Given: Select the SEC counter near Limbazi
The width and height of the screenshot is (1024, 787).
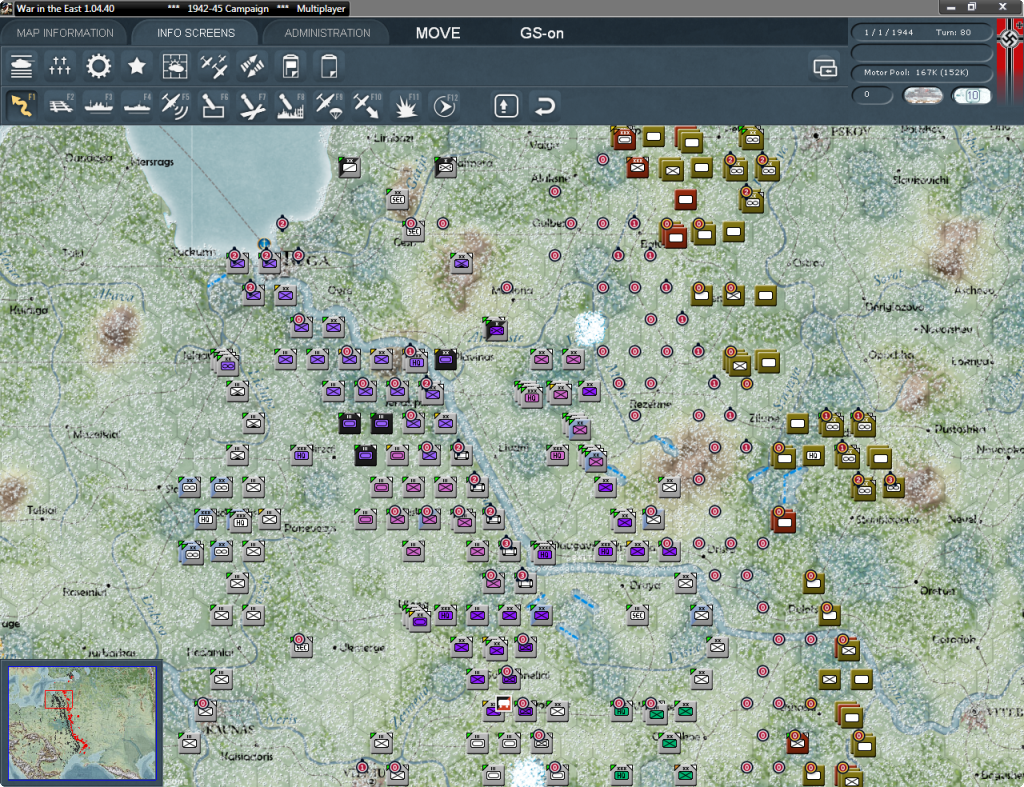Looking at the screenshot, I should coord(397,199).
